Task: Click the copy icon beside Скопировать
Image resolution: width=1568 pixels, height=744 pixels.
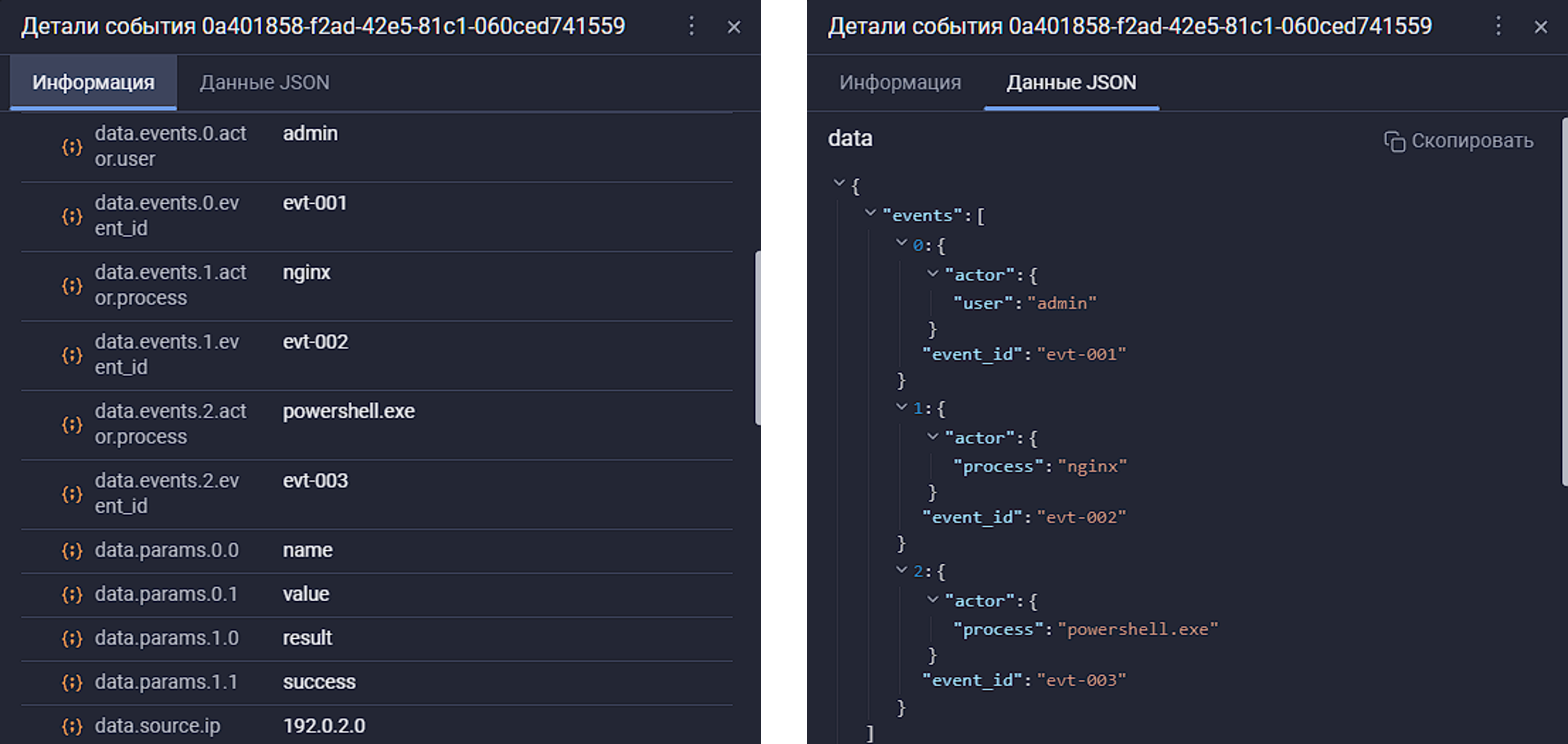Action: pyautogui.click(x=1394, y=141)
